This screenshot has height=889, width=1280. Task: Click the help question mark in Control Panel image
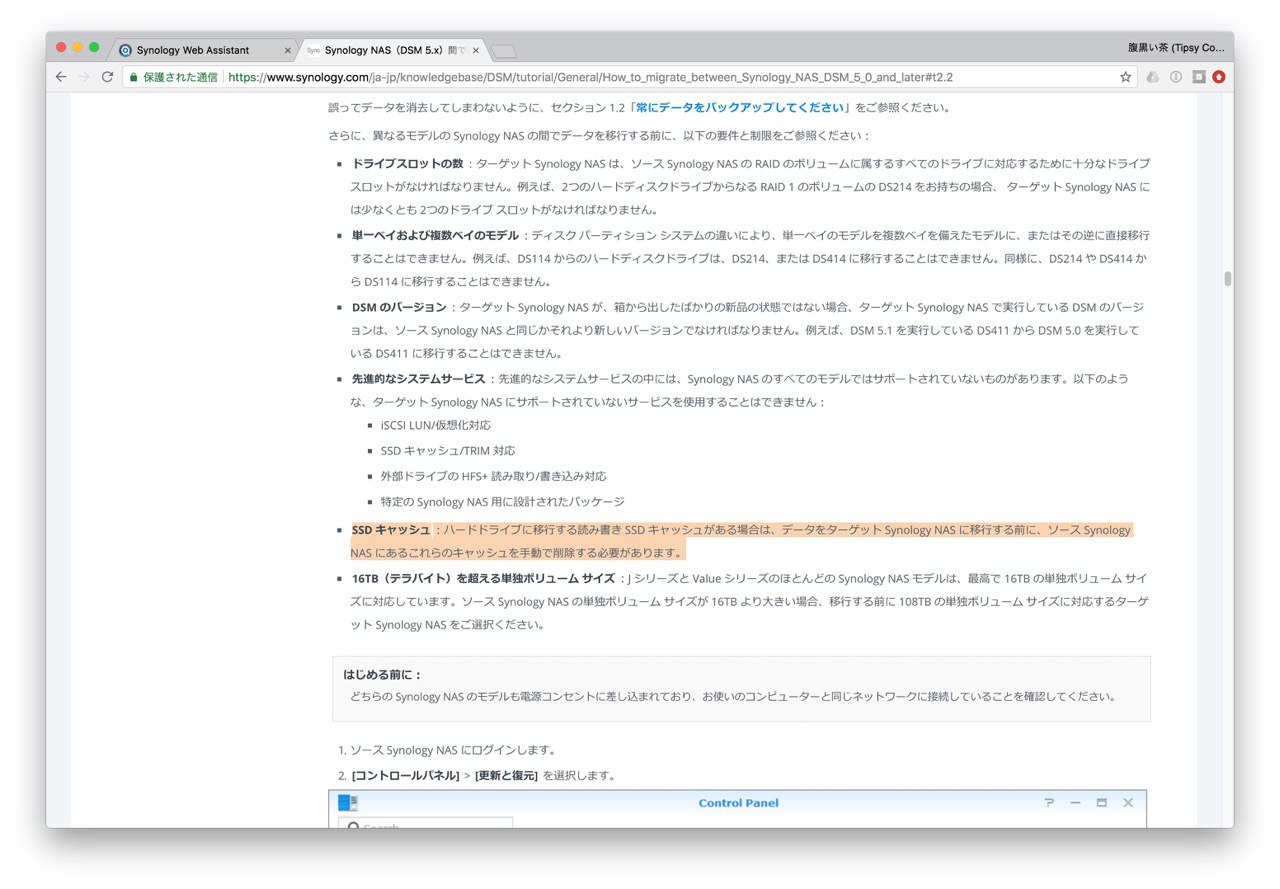[x=1049, y=803]
